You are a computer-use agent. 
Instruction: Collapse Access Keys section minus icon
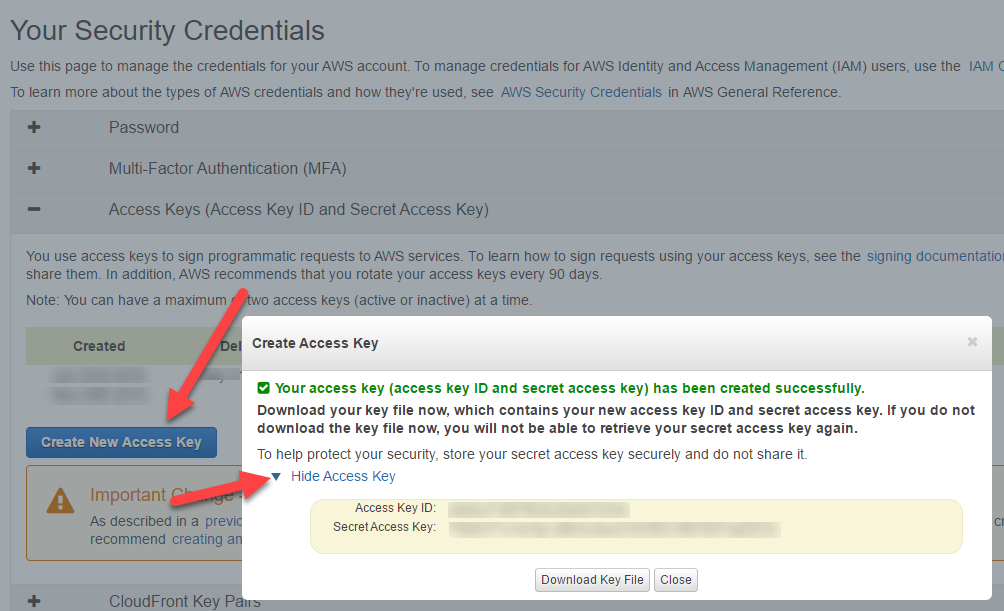click(34, 209)
